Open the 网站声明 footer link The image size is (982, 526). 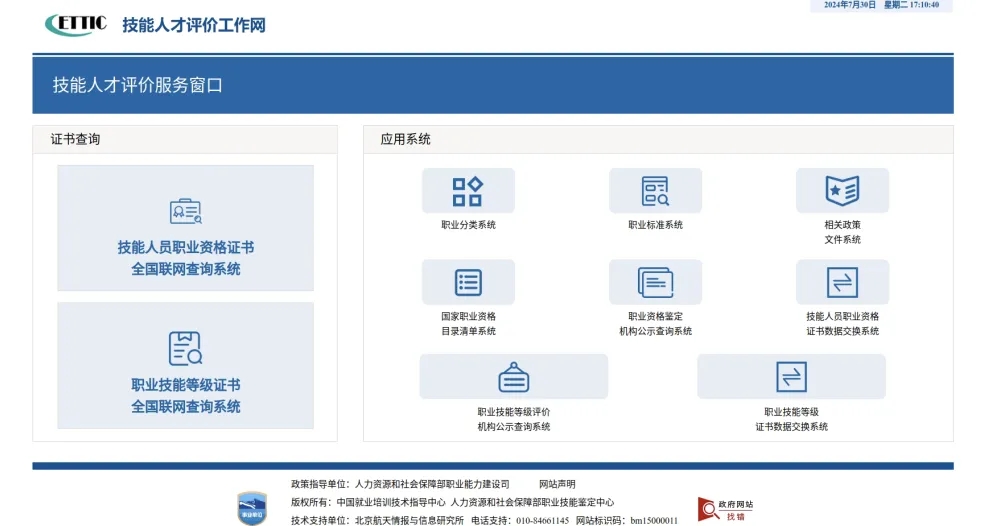click(557, 484)
